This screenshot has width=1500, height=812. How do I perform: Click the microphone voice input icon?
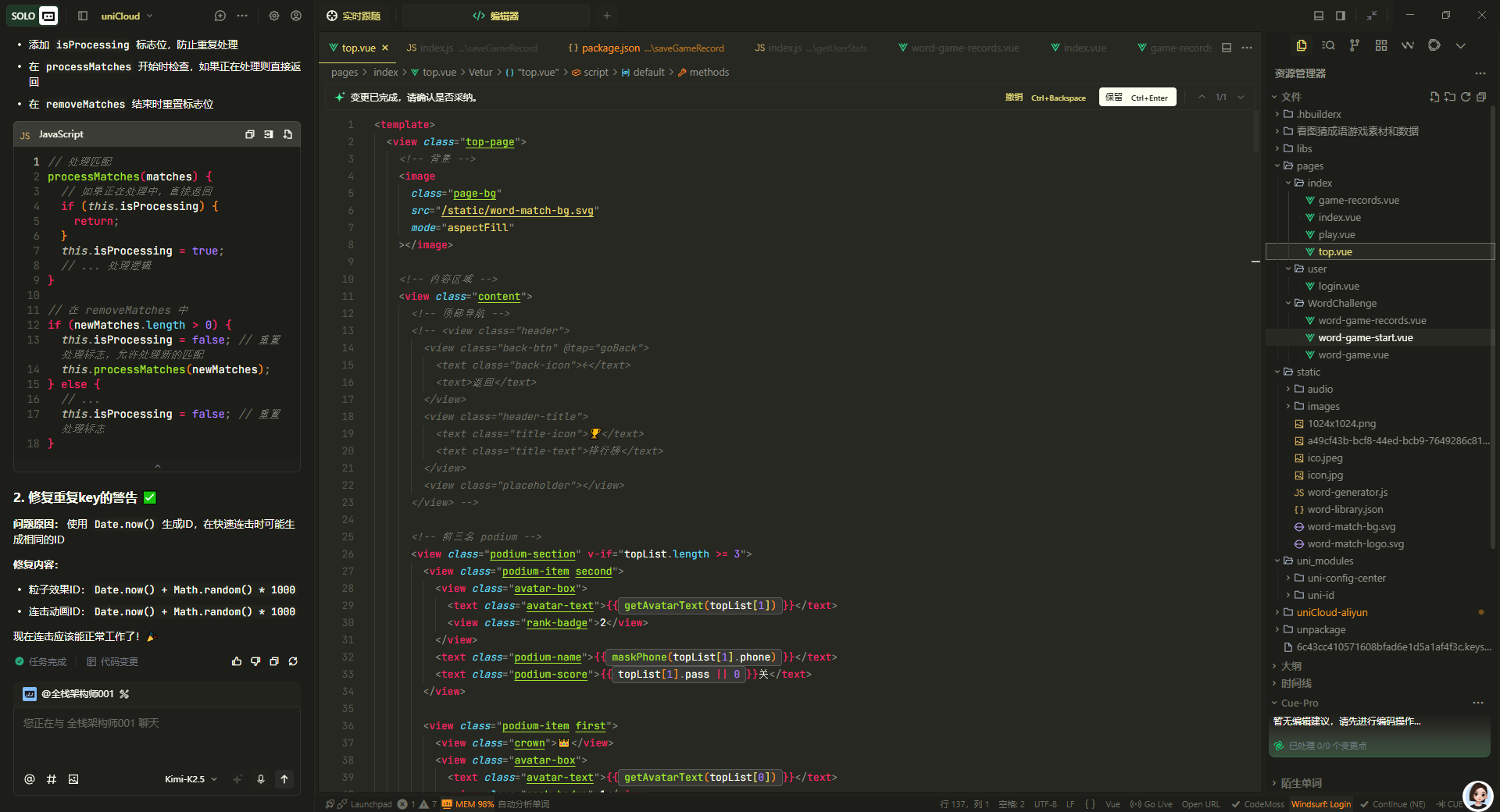(261, 779)
